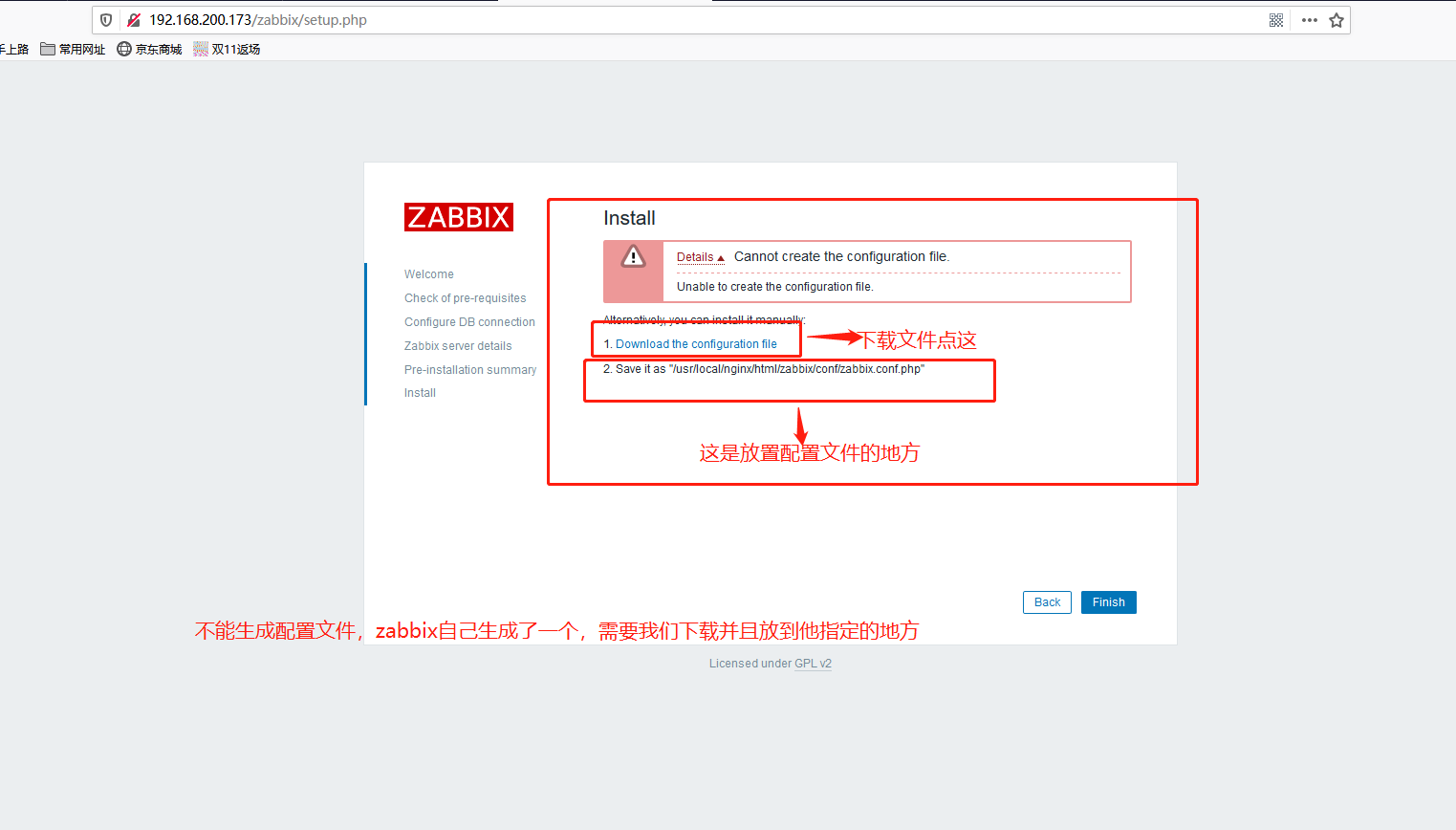
Task: Click the tracking protection shield icon
Action: tap(106, 20)
